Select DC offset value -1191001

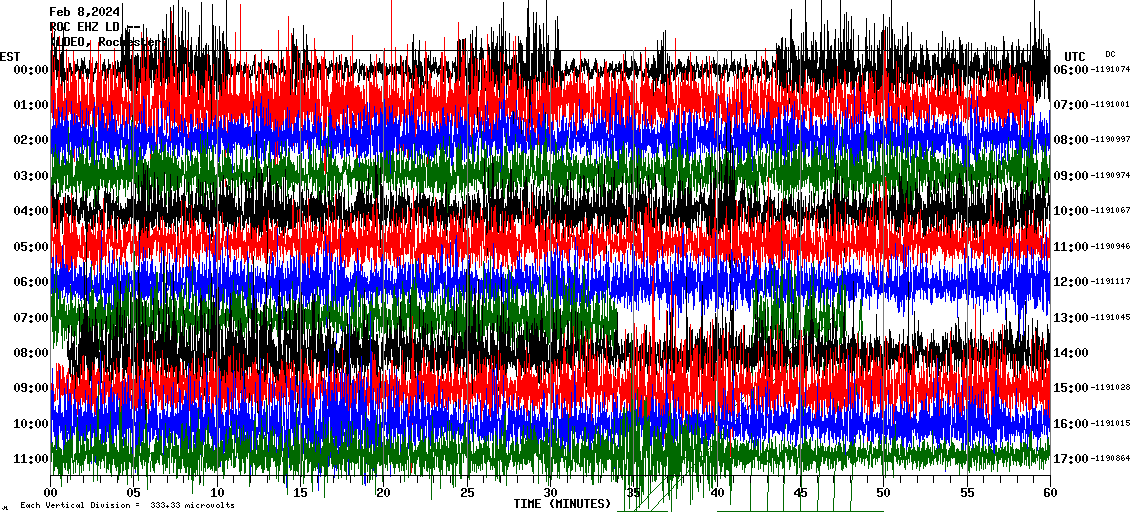[x=1110, y=105]
